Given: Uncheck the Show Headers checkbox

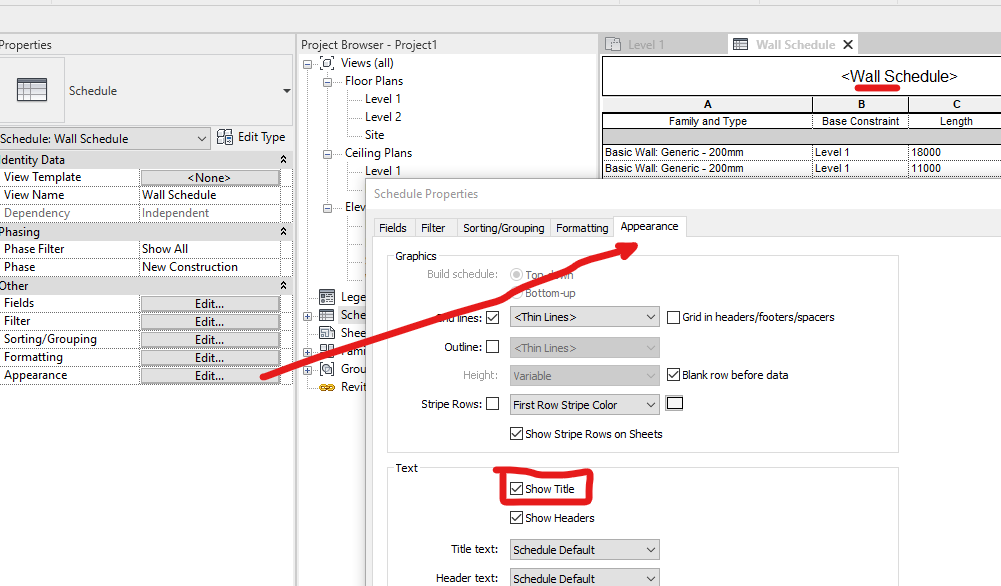Looking at the screenshot, I should point(516,518).
